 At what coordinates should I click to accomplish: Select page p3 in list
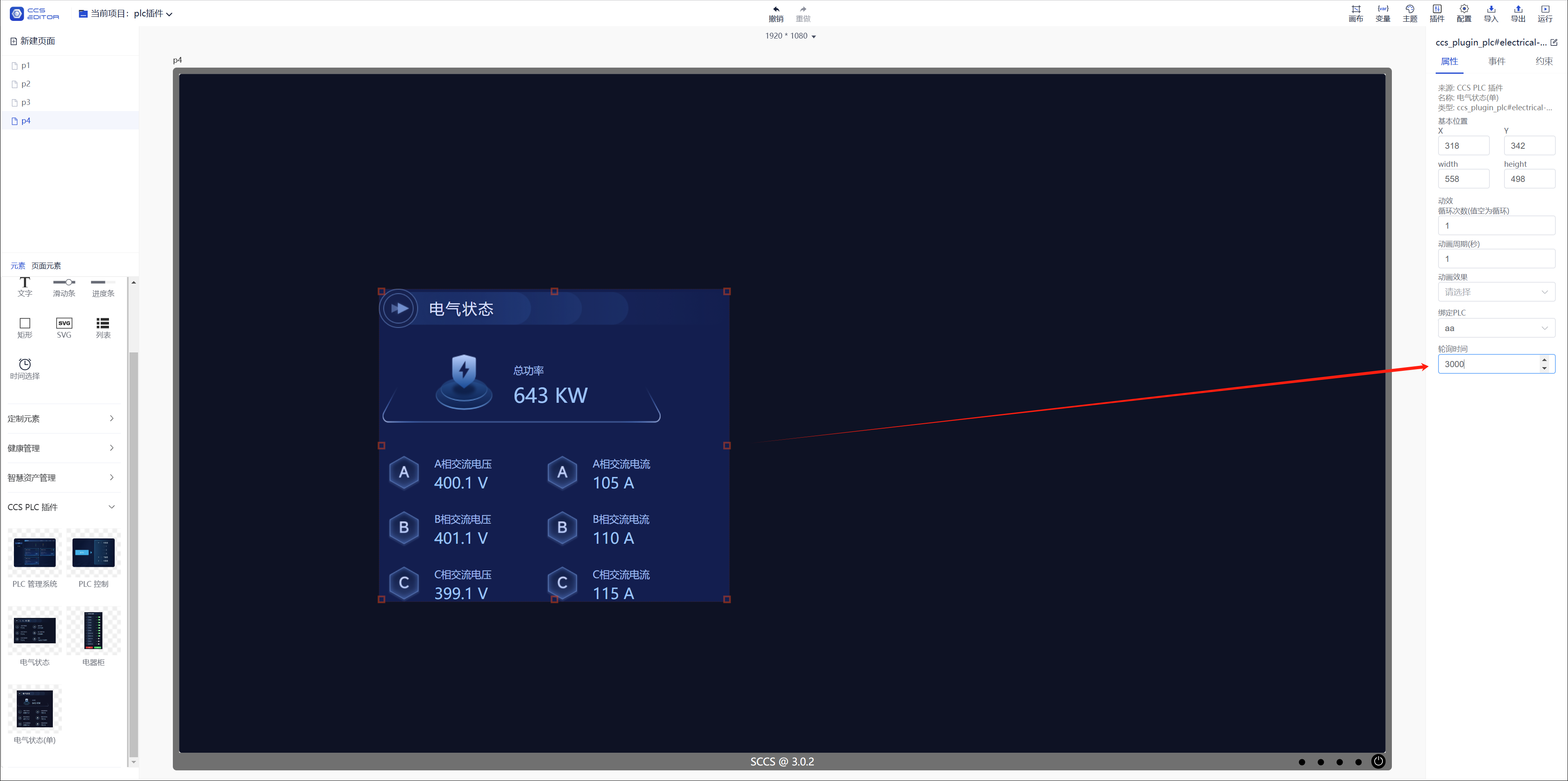click(69, 102)
